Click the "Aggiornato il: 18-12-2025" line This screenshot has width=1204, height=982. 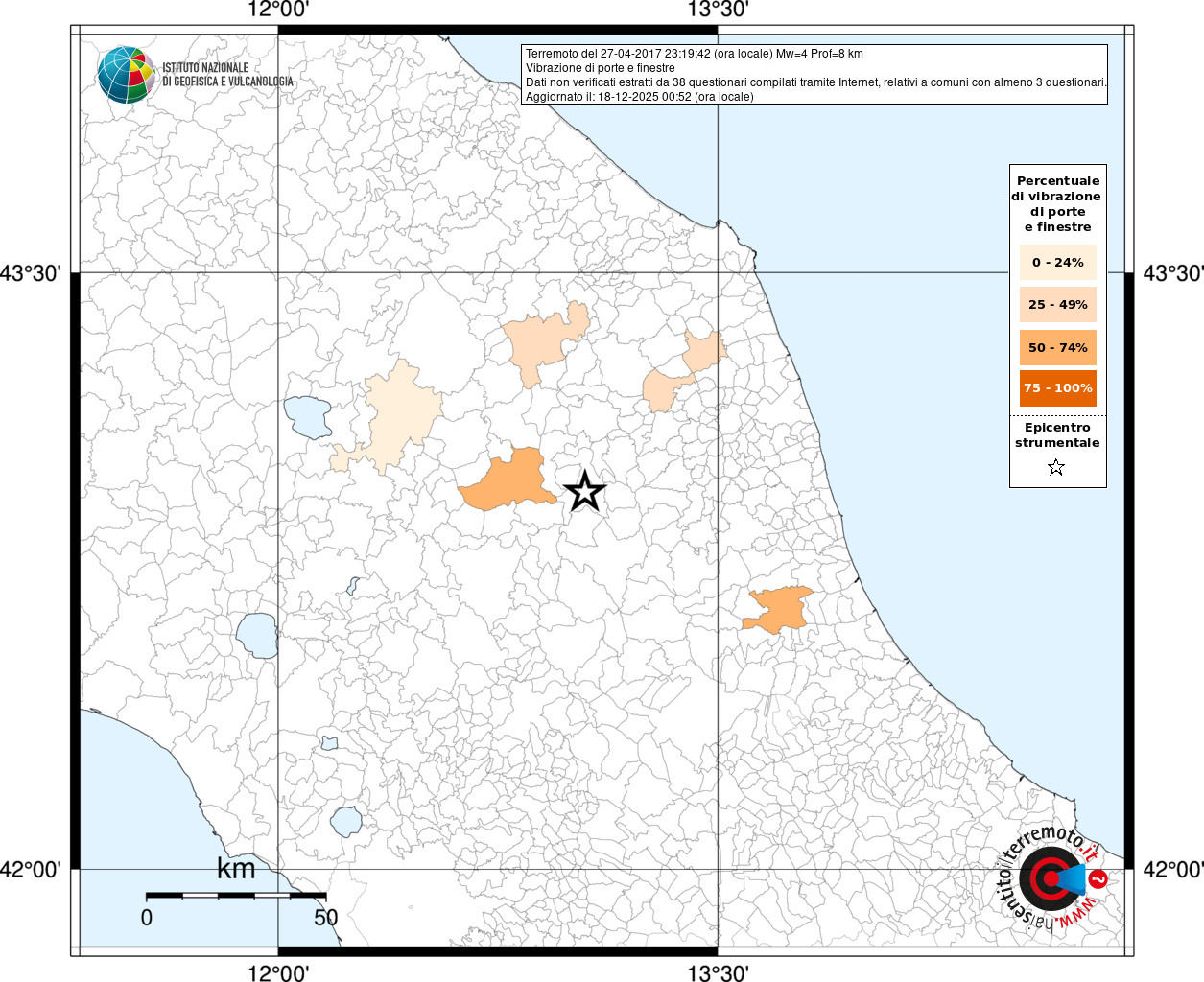pyautogui.click(x=640, y=97)
